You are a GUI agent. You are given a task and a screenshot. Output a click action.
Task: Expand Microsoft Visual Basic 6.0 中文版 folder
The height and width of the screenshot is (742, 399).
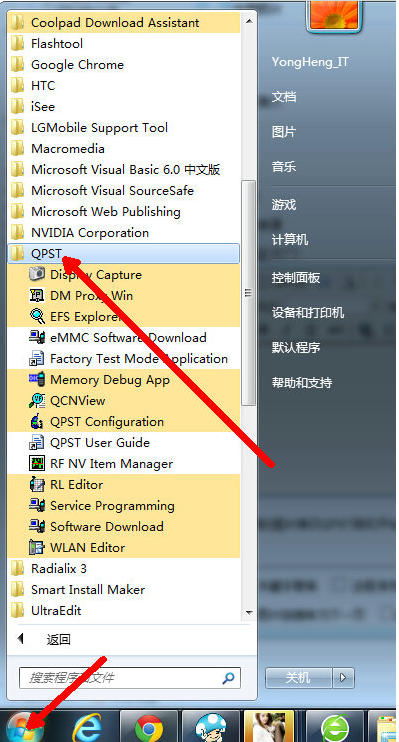tap(124, 169)
